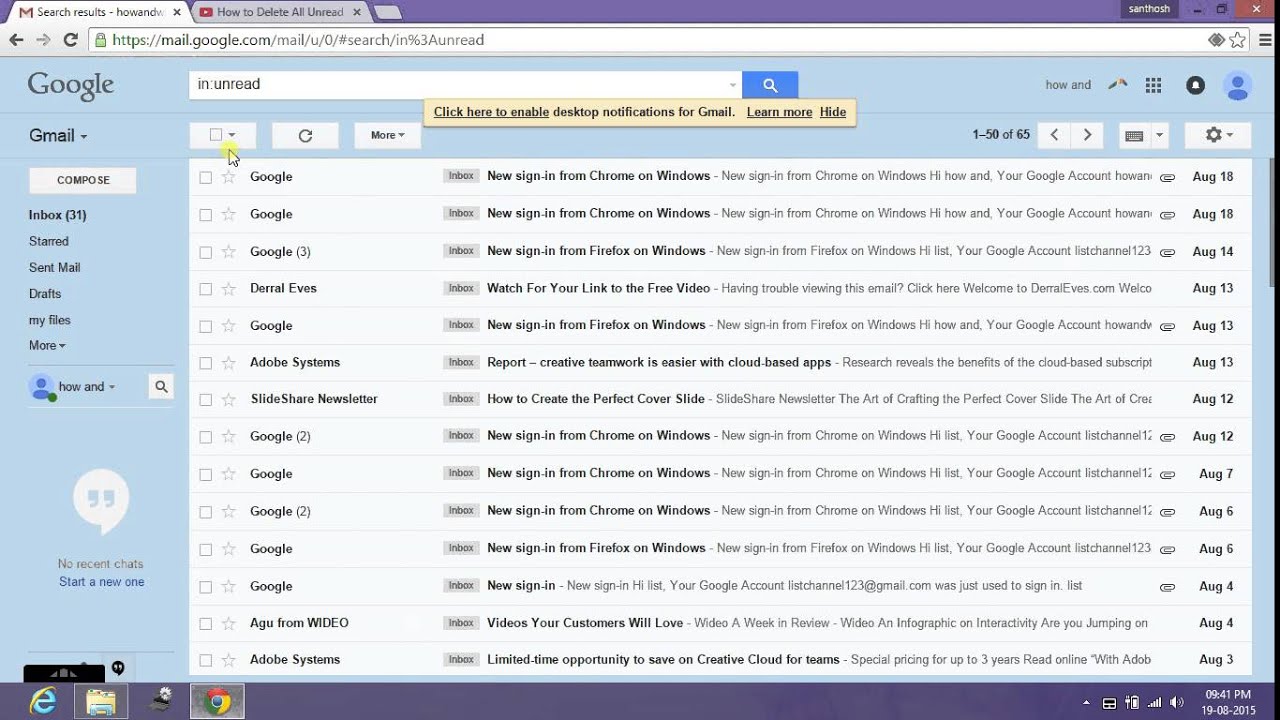This screenshot has width=1280, height=720.
Task: Check the Google (3) email checkbox
Action: coord(205,252)
